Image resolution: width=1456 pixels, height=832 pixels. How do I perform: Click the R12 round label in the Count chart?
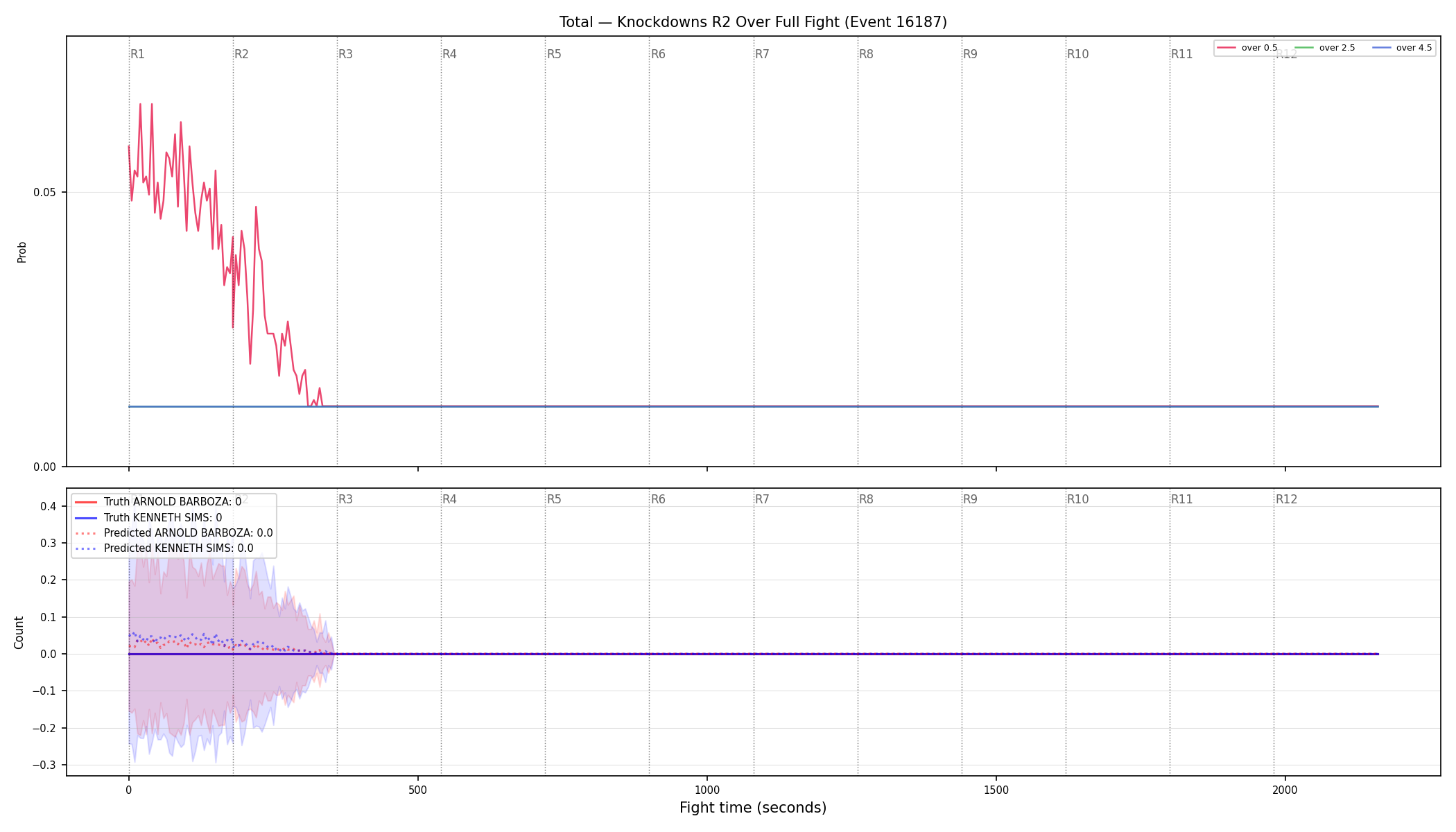[1287, 499]
